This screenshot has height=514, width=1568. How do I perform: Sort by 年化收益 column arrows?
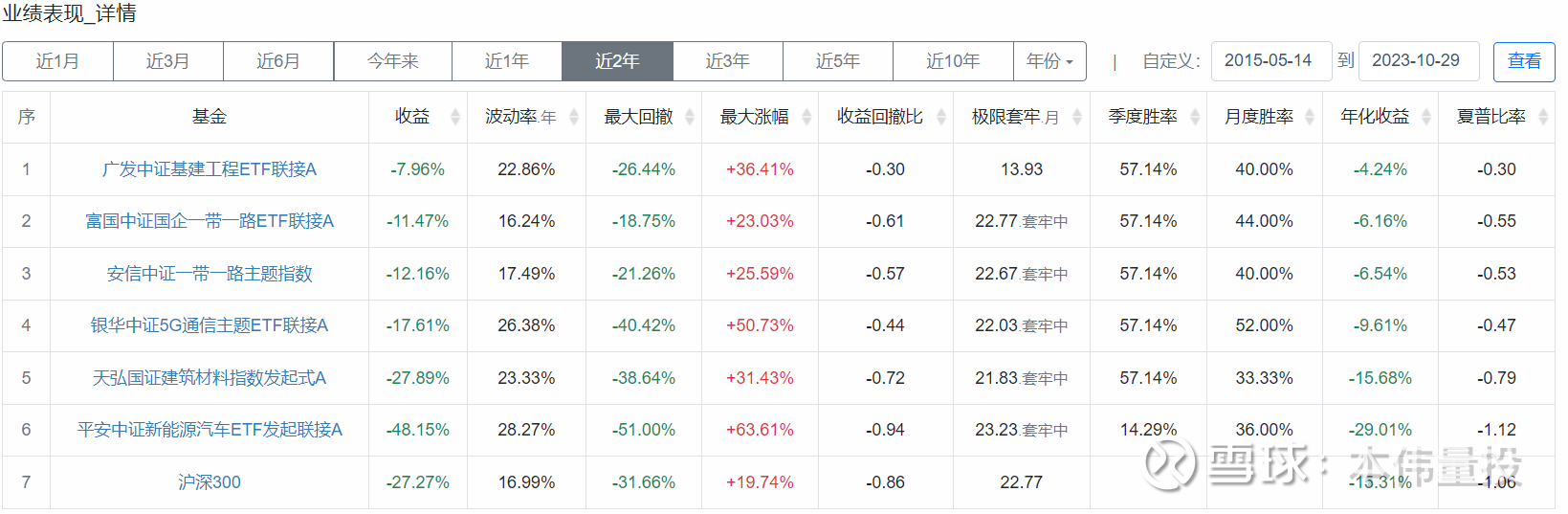click(1426, 117)
